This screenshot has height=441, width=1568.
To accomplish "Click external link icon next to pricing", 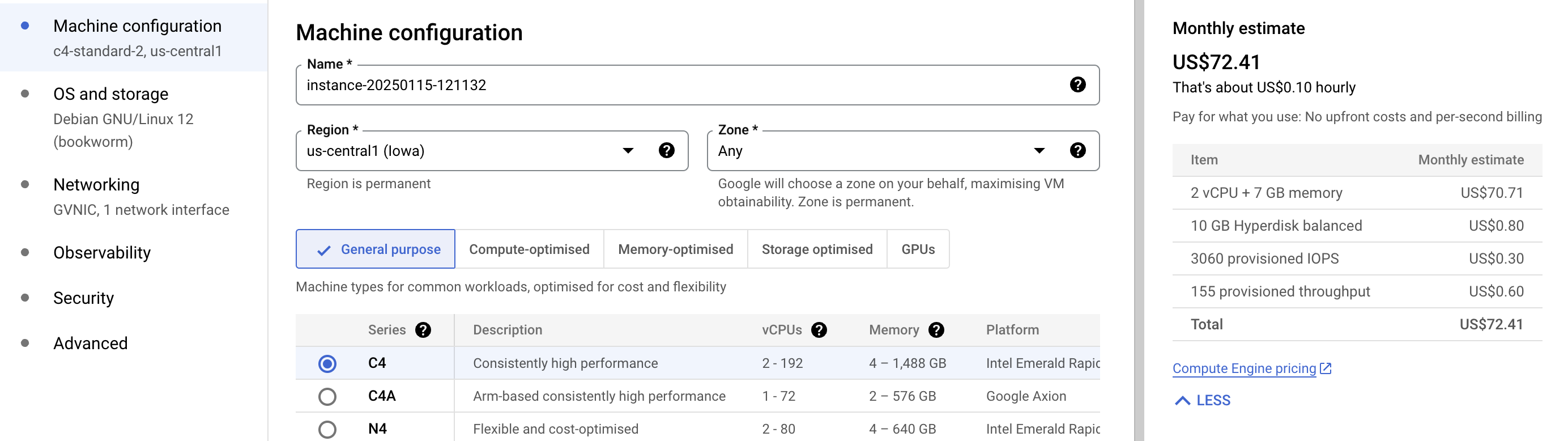I will (x=1326, y=368).
